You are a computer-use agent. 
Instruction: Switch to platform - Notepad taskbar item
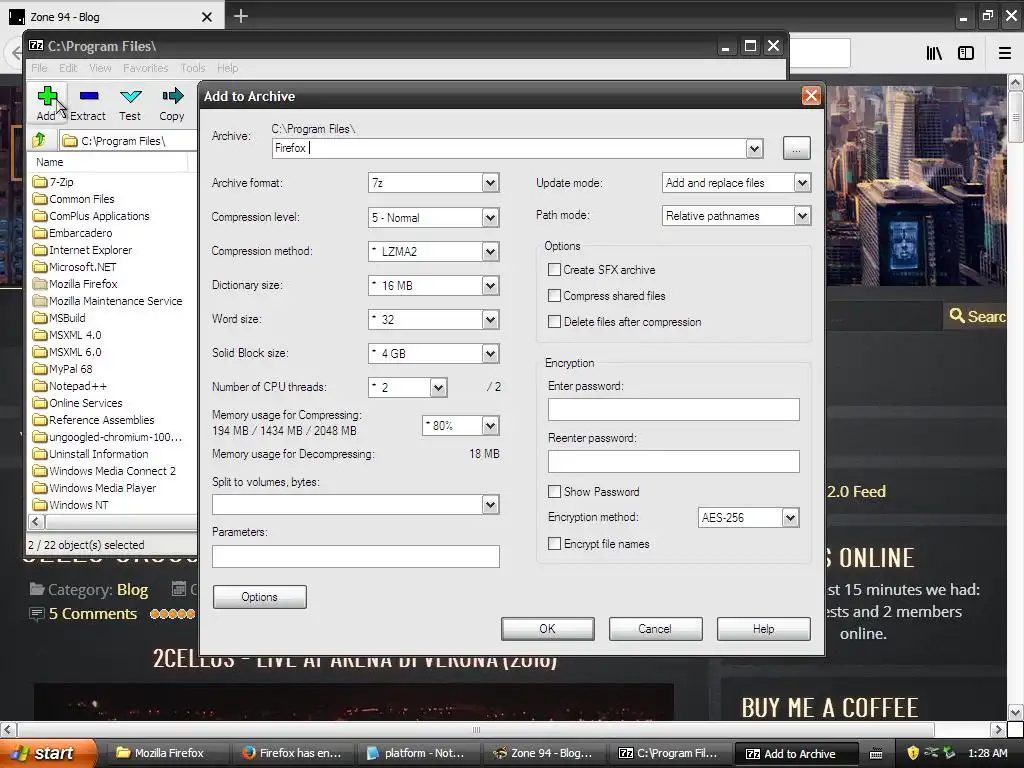pos(417,753)
